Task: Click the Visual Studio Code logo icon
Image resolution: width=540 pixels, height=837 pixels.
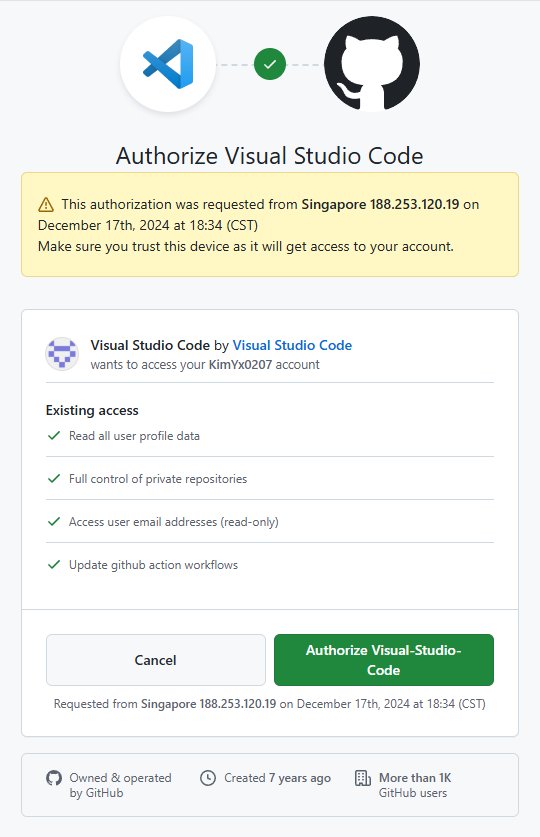Action: (x=168, y=64)
